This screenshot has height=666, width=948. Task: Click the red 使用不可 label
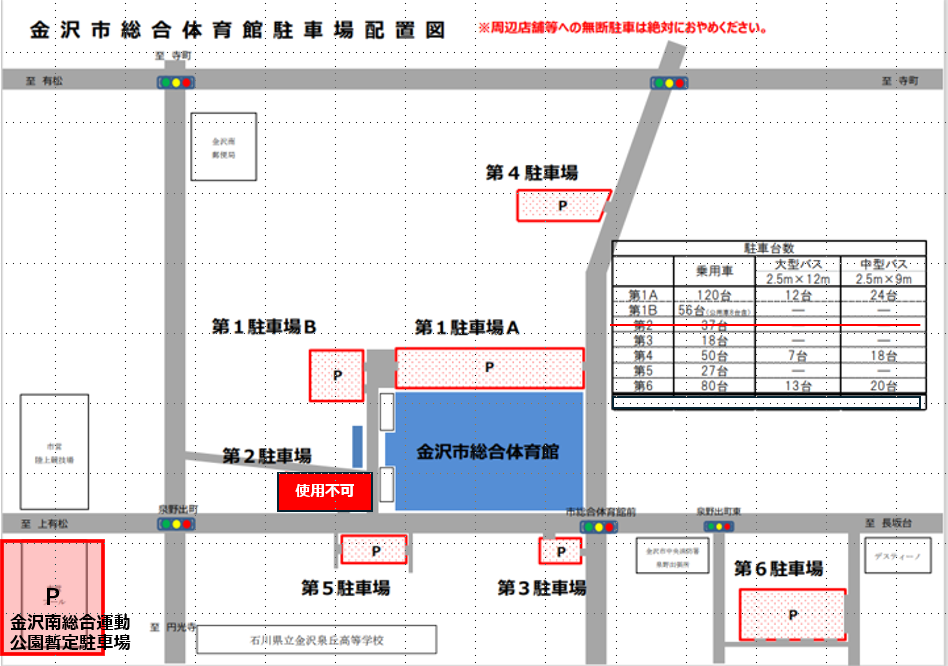pyautogui.click(x=324, y=491)
